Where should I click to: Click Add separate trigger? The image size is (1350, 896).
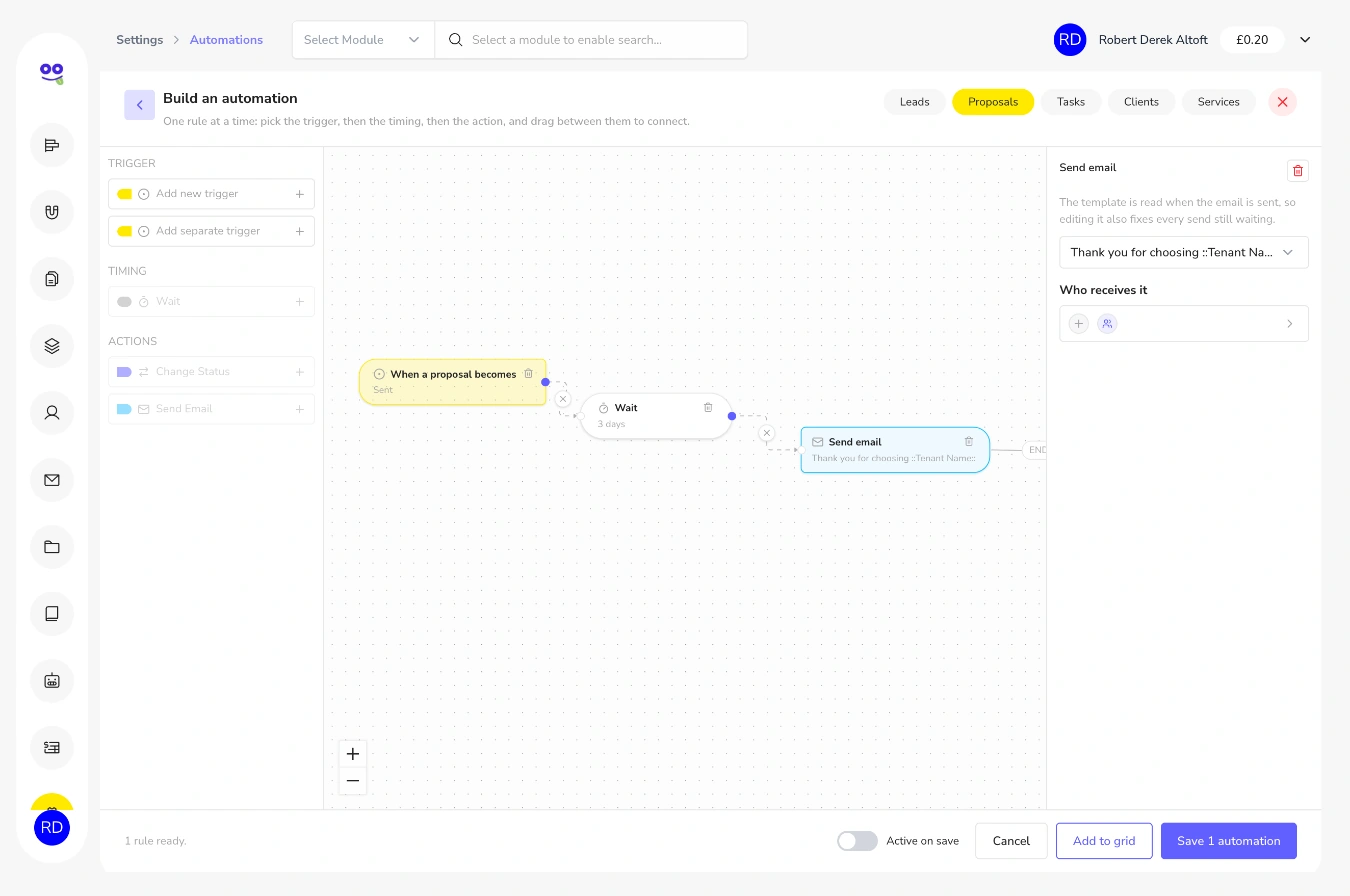coord(211,231)
